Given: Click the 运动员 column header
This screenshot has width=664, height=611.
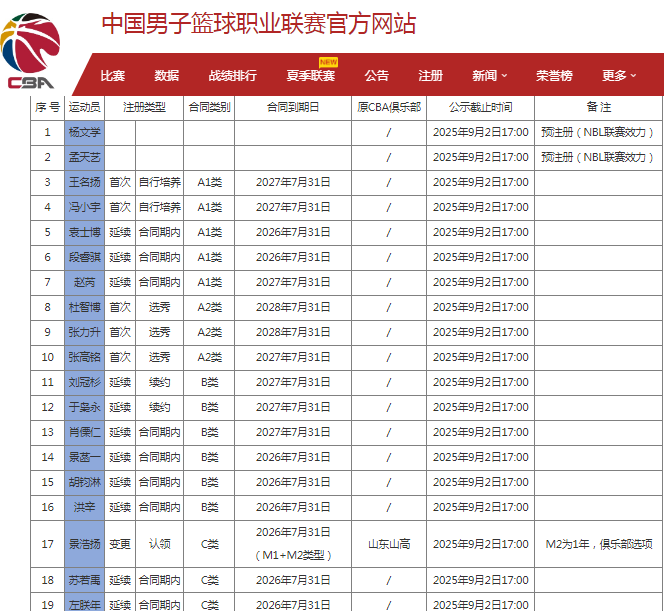Looking at the screenshot, I should click(x=85, y=107).
